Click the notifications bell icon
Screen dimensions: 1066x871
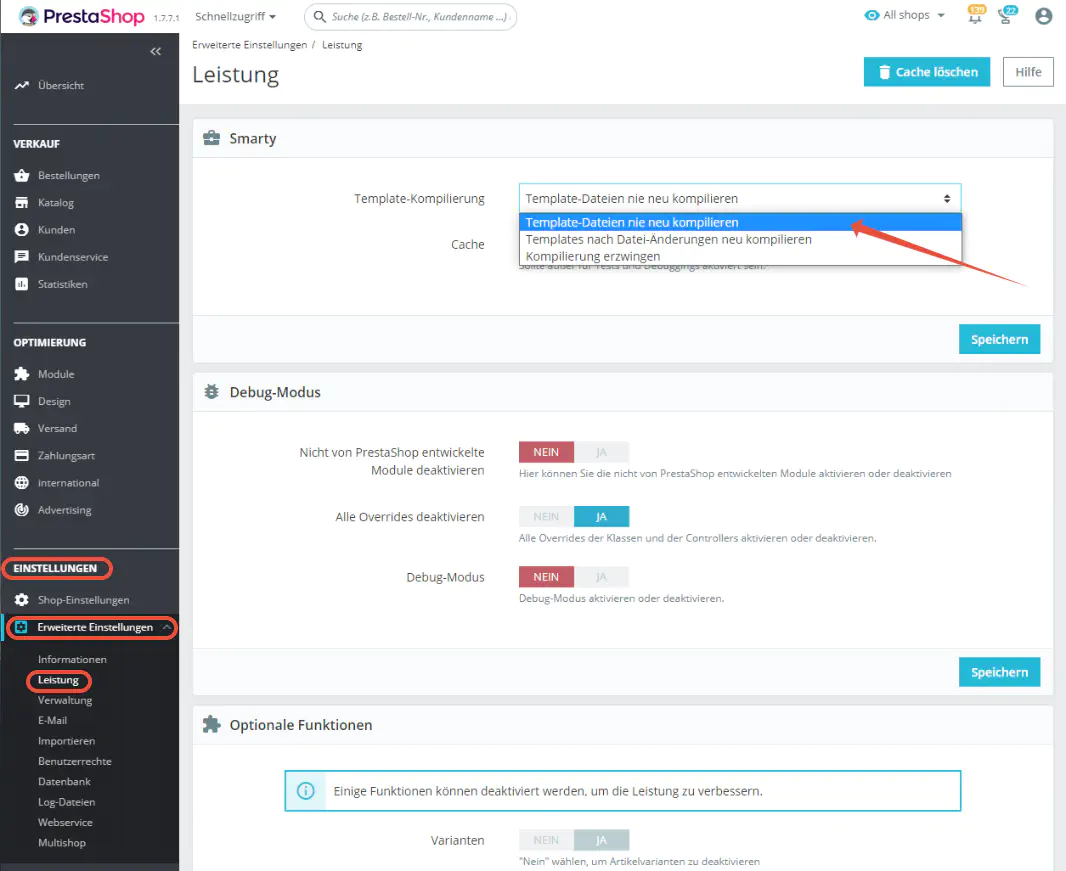[x=974, y=16]
